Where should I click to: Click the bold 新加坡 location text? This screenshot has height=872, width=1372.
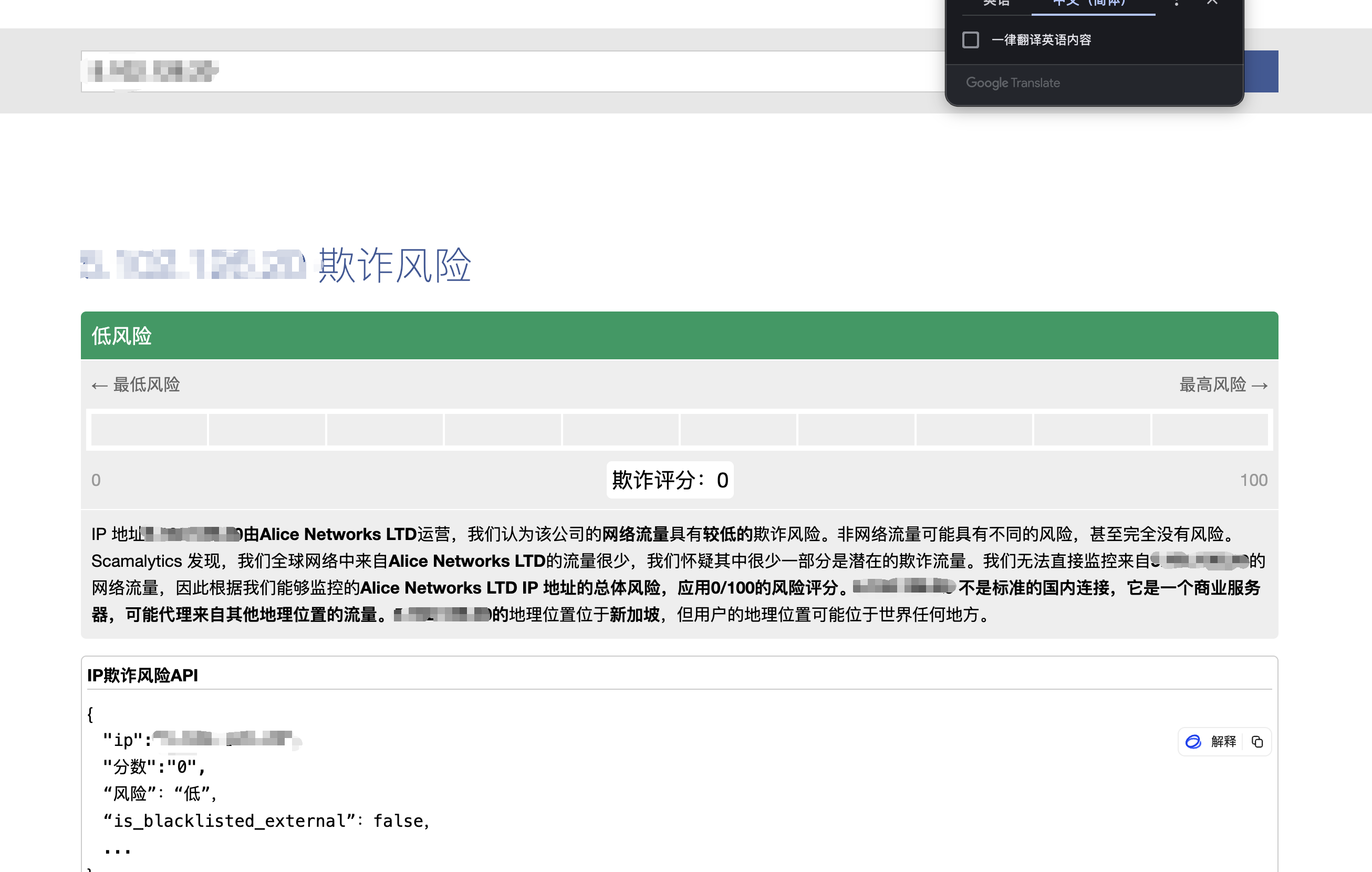(635, 615)
